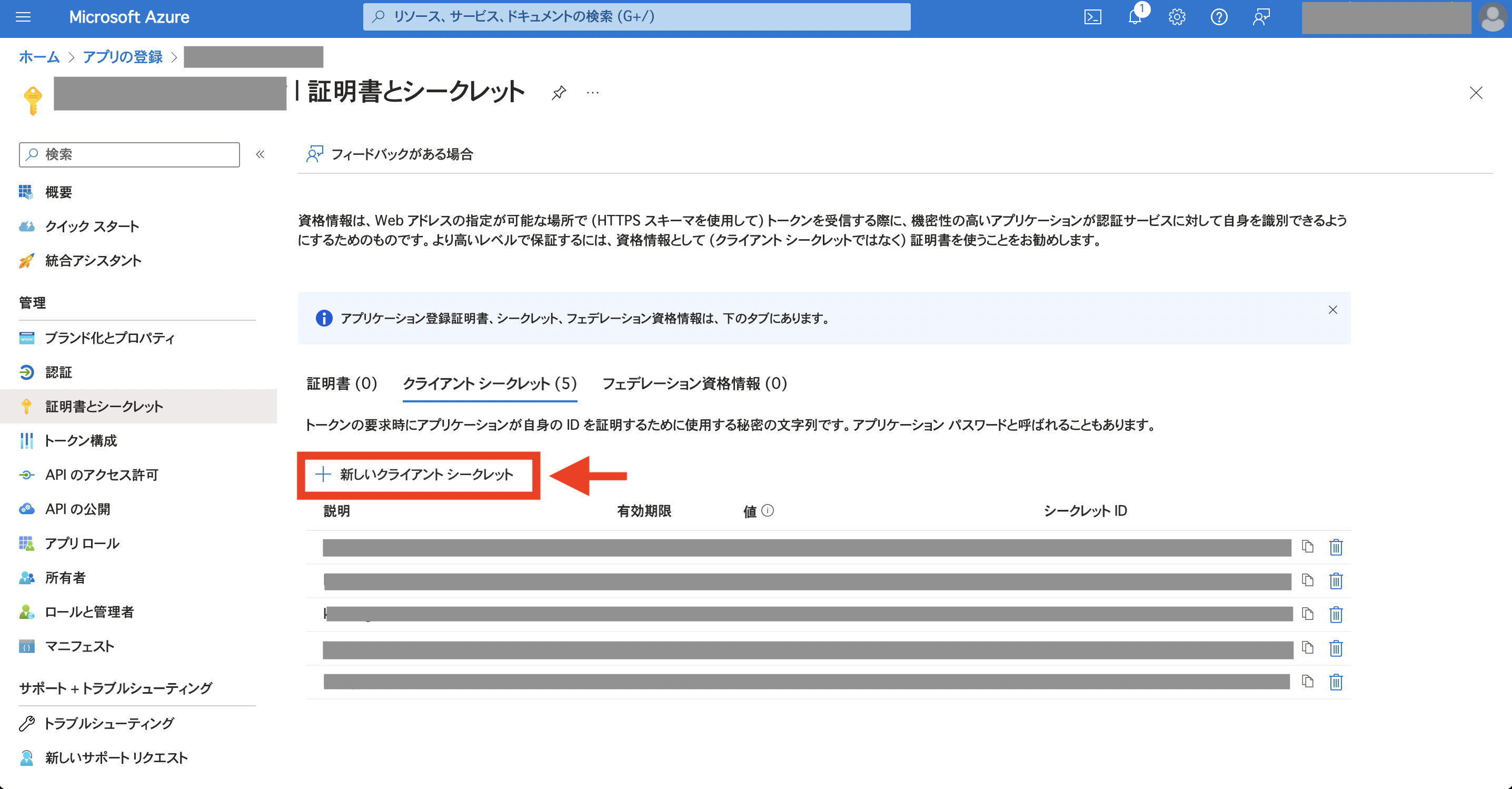Open the account avatar menu

pyautogui.click(x=1493, y=17)
